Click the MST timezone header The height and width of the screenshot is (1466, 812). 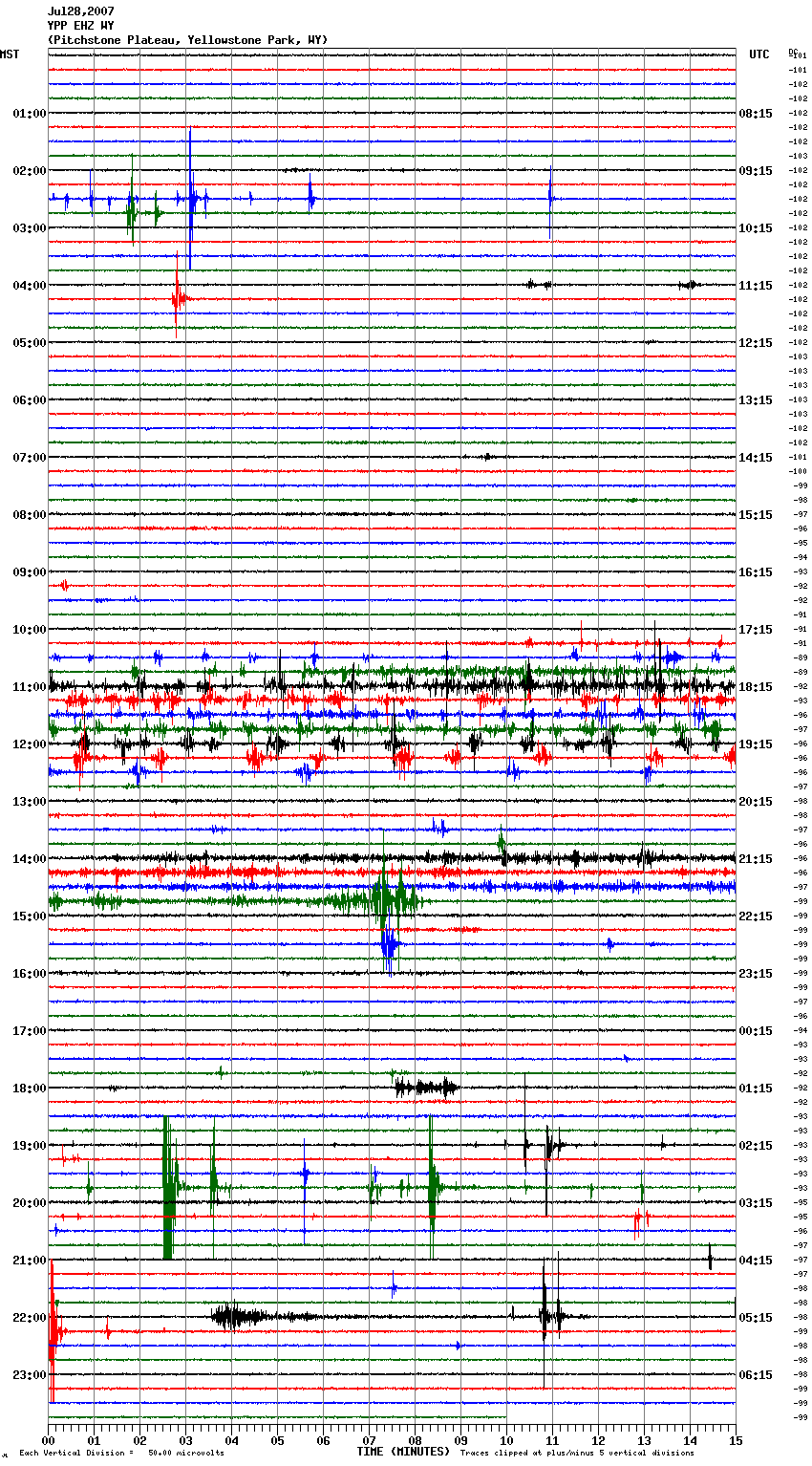pos(10,54)
